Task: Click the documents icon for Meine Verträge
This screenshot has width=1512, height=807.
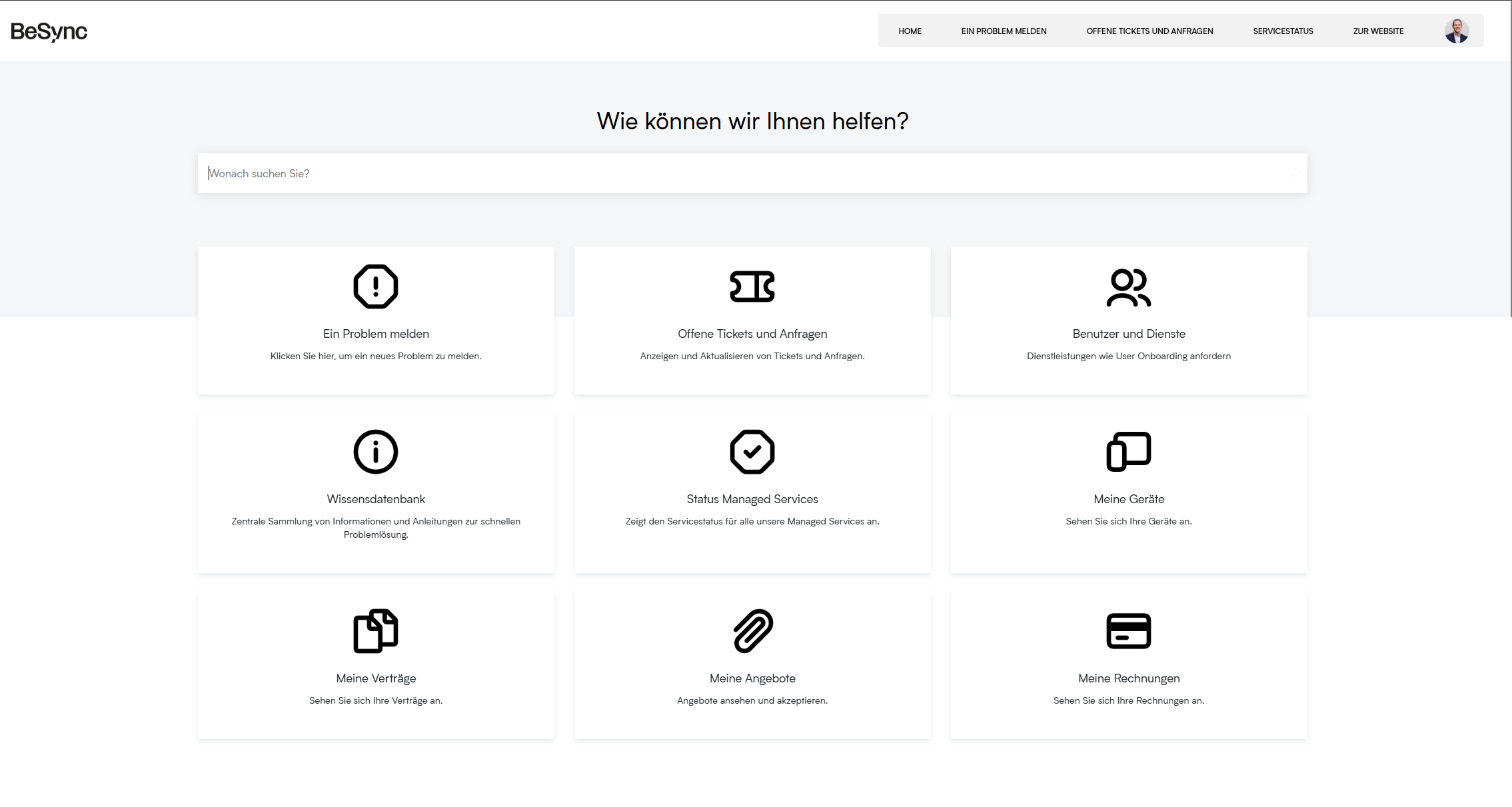Action: [375, 630]
